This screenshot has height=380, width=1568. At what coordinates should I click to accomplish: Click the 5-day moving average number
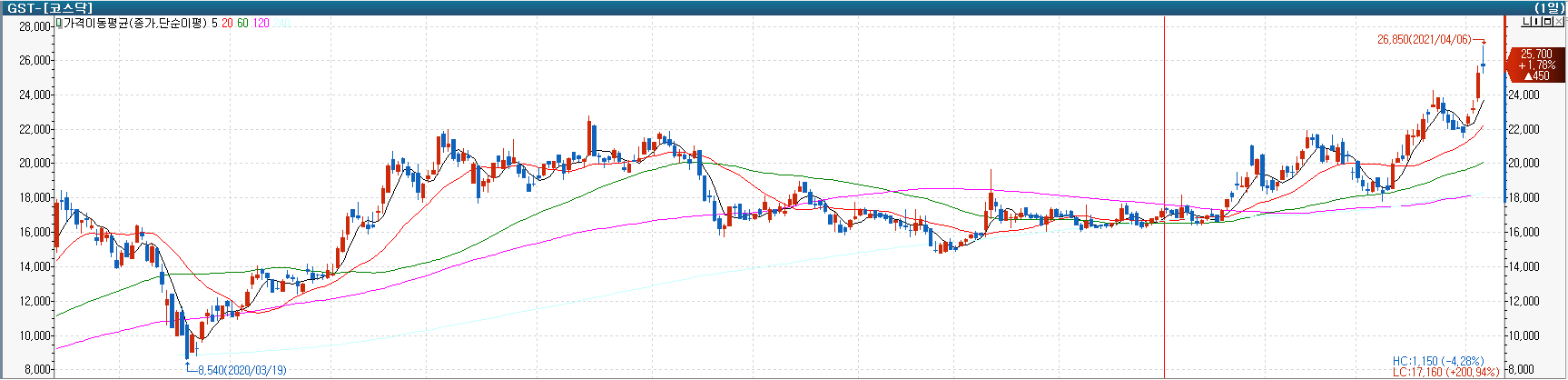pyautogui.click(x=214, y=23)
